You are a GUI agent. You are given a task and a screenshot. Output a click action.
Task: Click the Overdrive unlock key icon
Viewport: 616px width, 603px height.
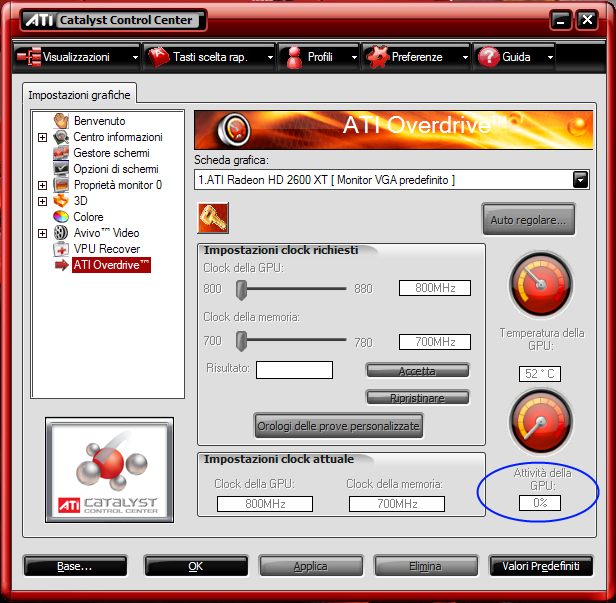pyautogui.click(x=213, y=218)
